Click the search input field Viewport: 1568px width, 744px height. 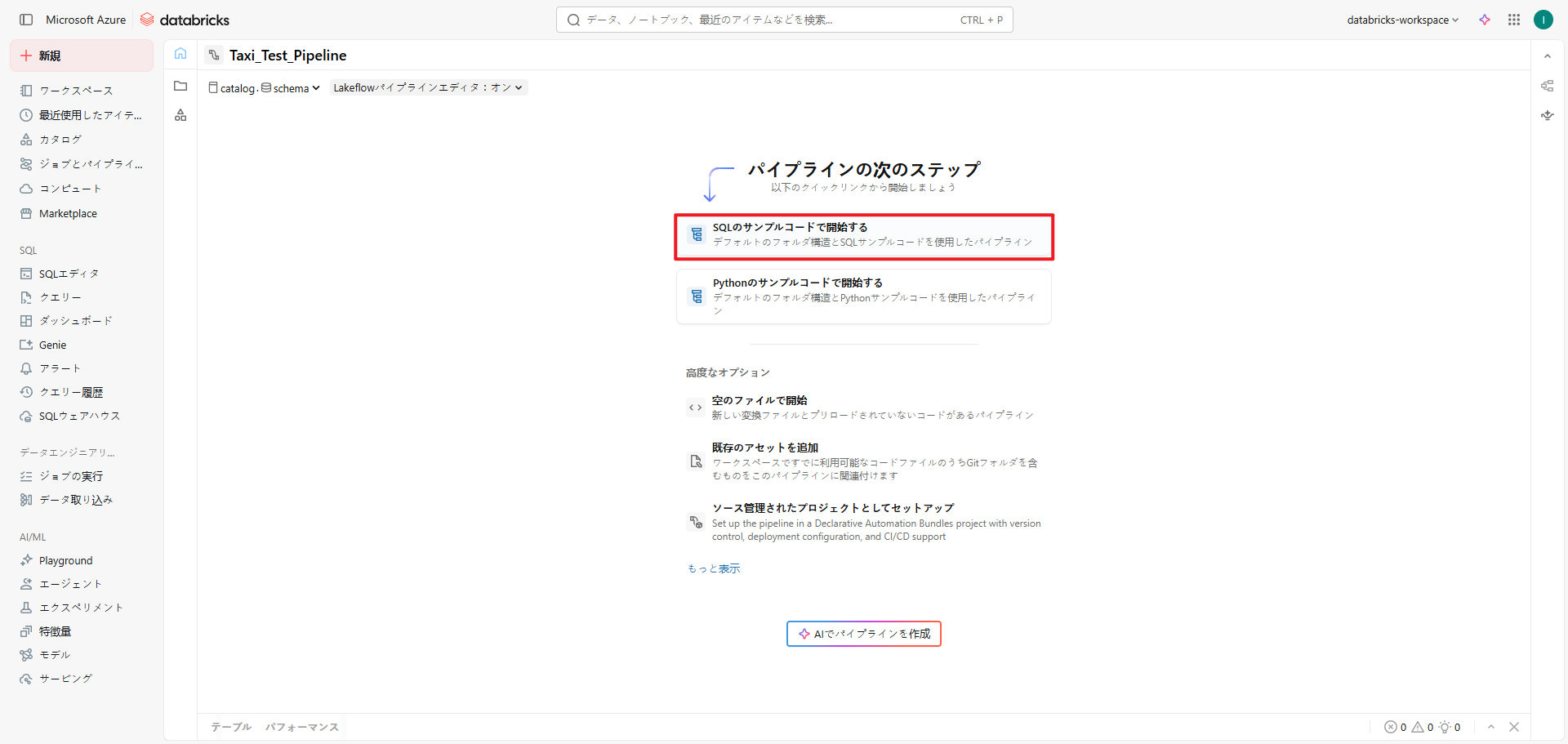pyautogui.click(x=768, y=20)
